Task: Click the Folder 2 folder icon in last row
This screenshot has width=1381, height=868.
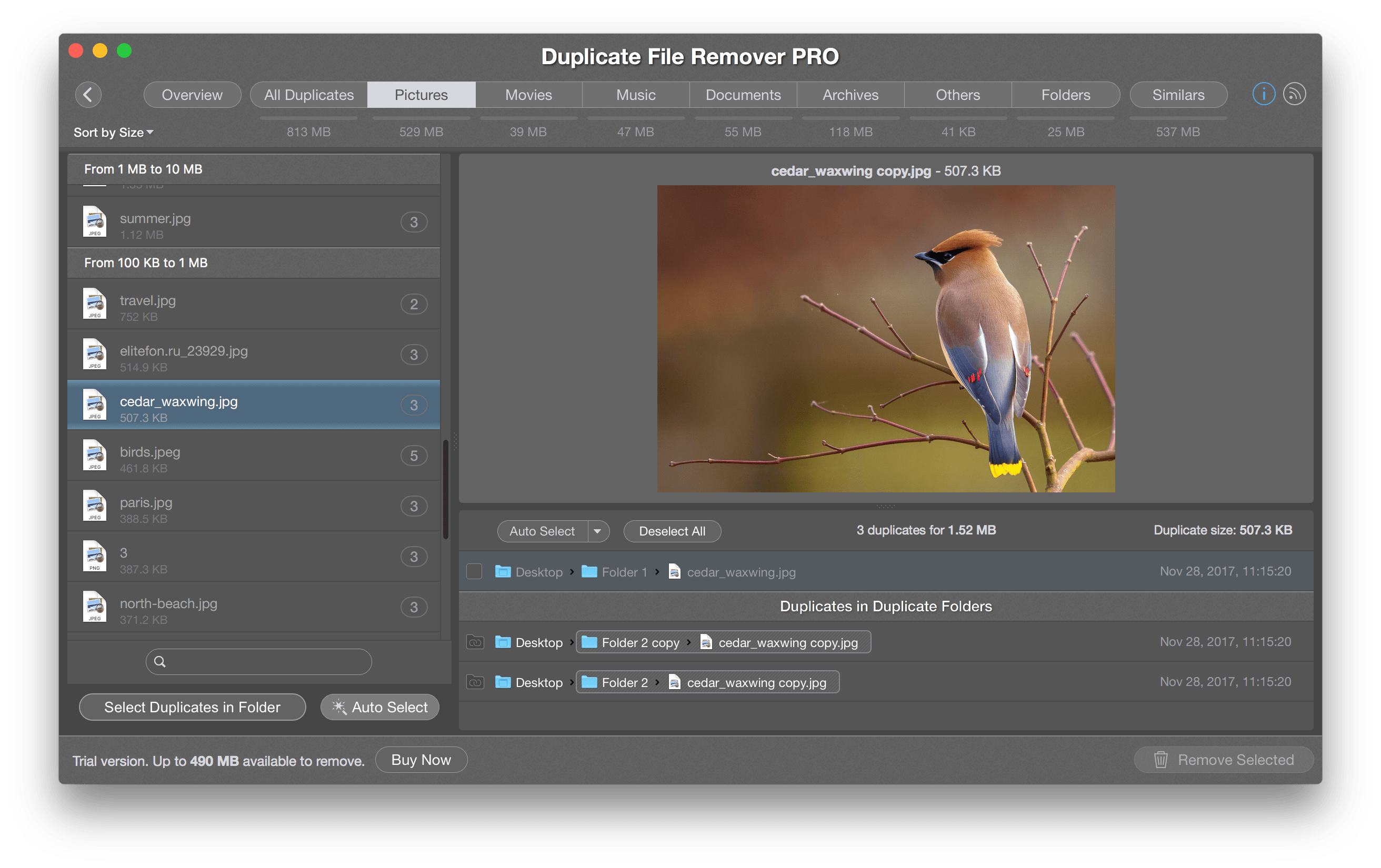Action: coord(589,682)
